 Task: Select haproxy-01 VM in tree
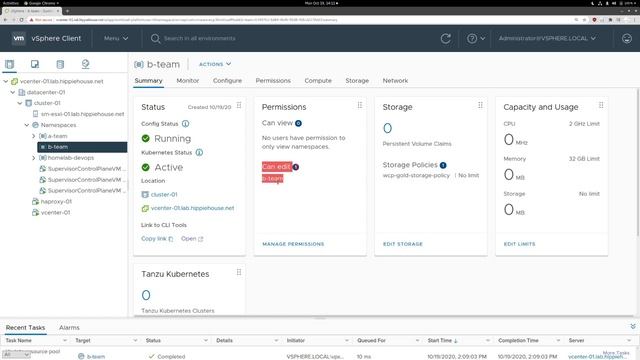tap(56, 202)
